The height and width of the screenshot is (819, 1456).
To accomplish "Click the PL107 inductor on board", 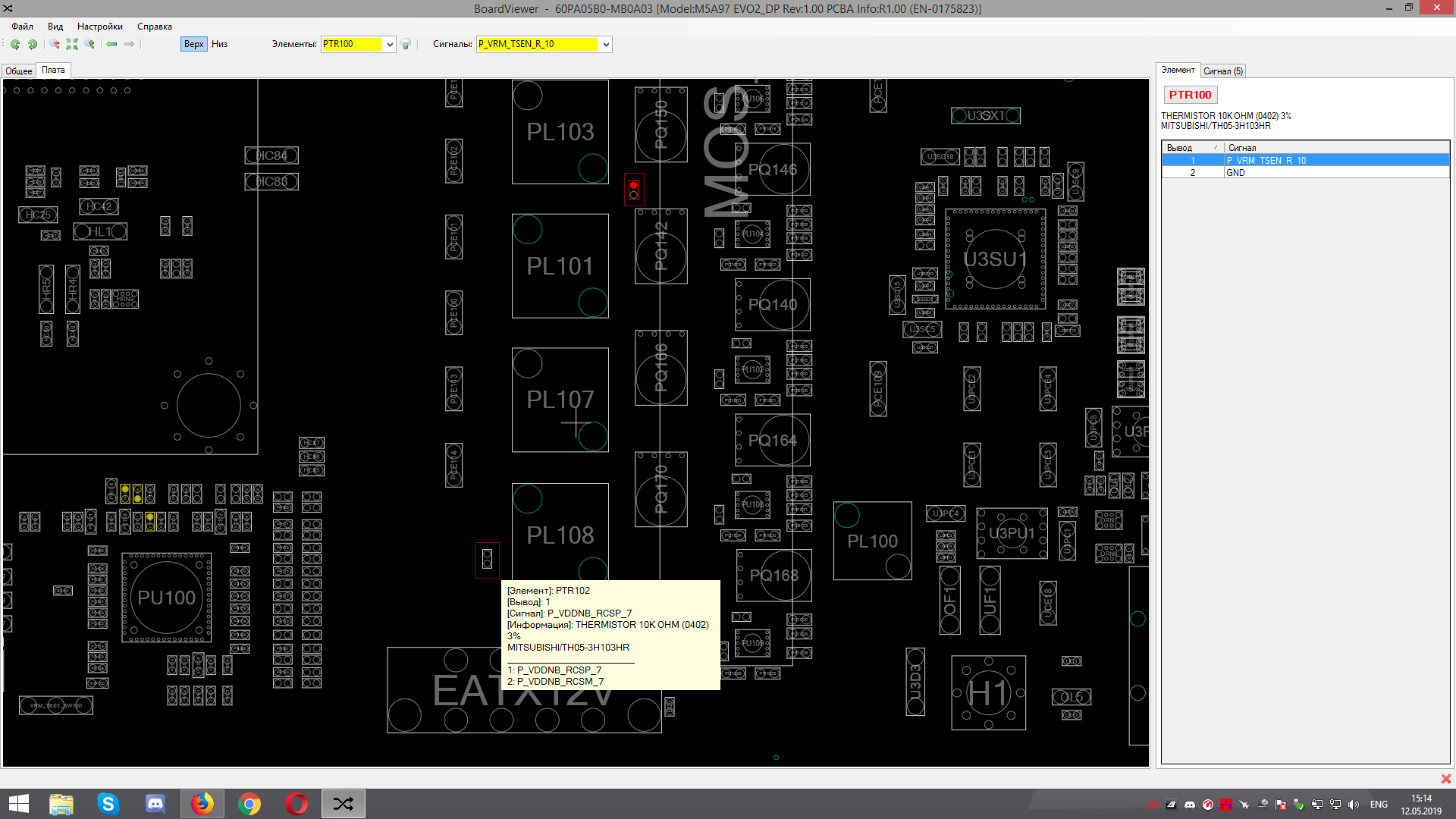I will [560, 400].
